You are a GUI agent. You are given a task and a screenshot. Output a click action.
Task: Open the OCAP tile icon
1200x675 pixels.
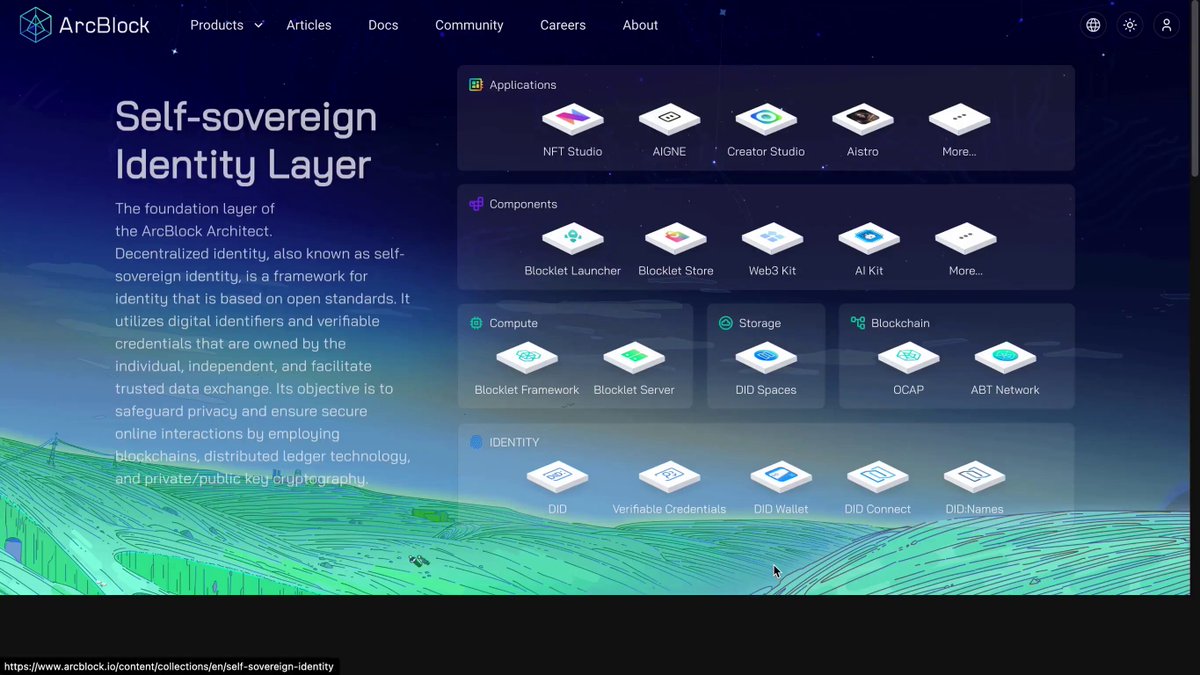pos(908,357)
